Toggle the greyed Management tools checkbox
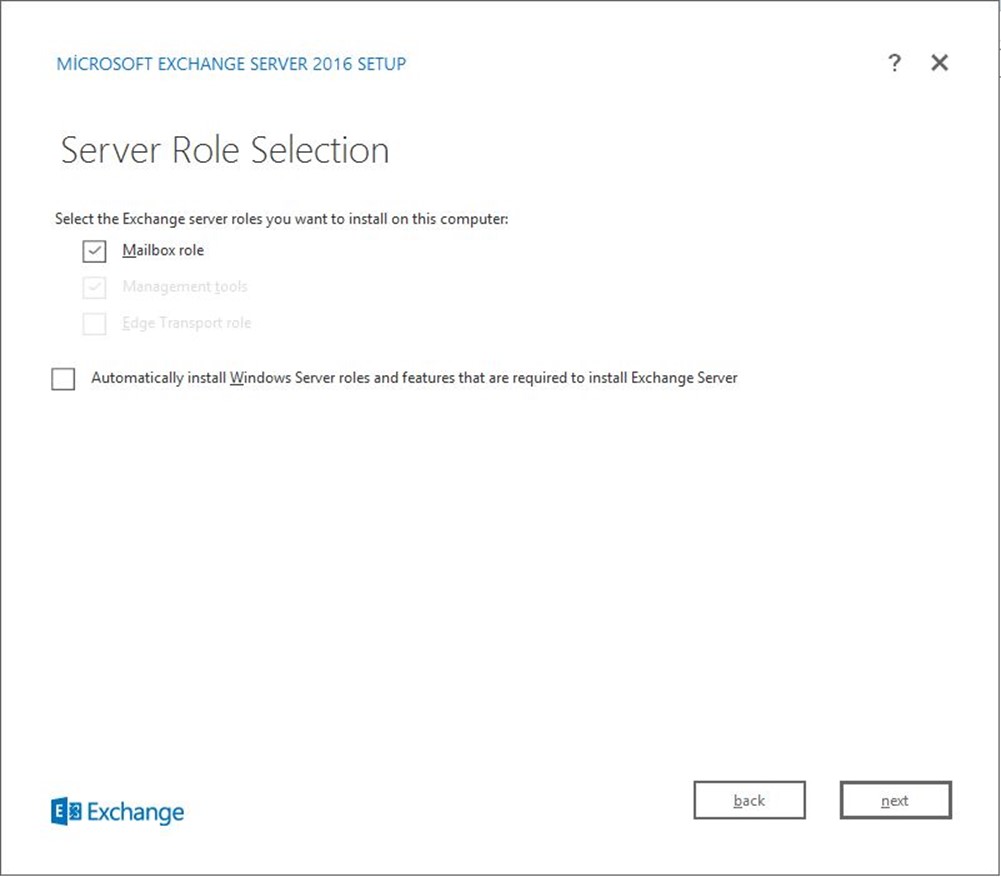1001x877 pixels. 94,288
